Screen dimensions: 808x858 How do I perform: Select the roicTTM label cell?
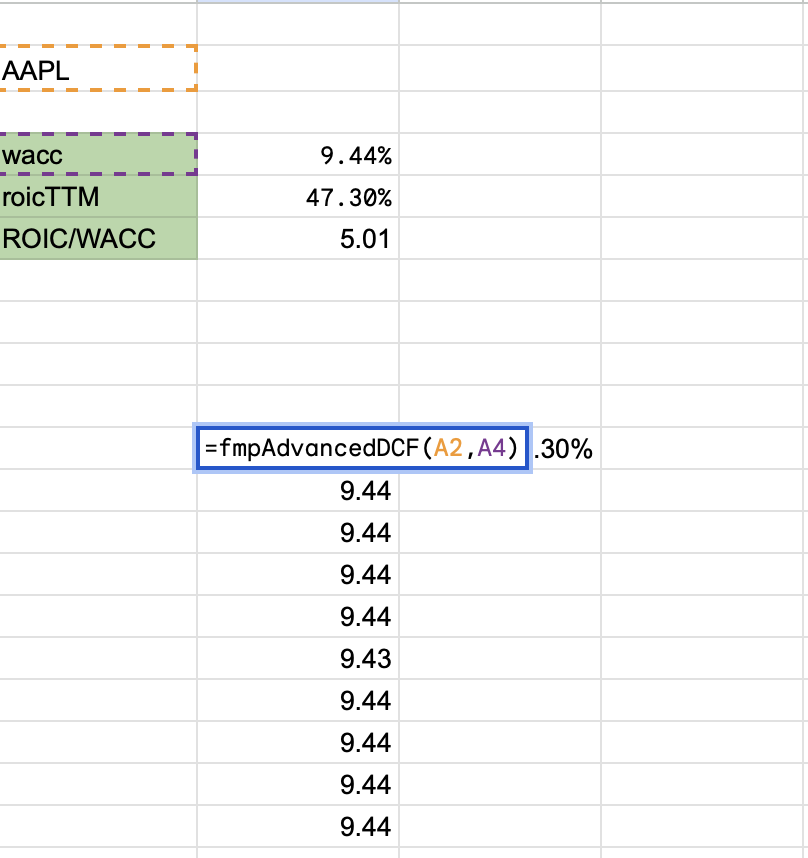coord(98,196)
